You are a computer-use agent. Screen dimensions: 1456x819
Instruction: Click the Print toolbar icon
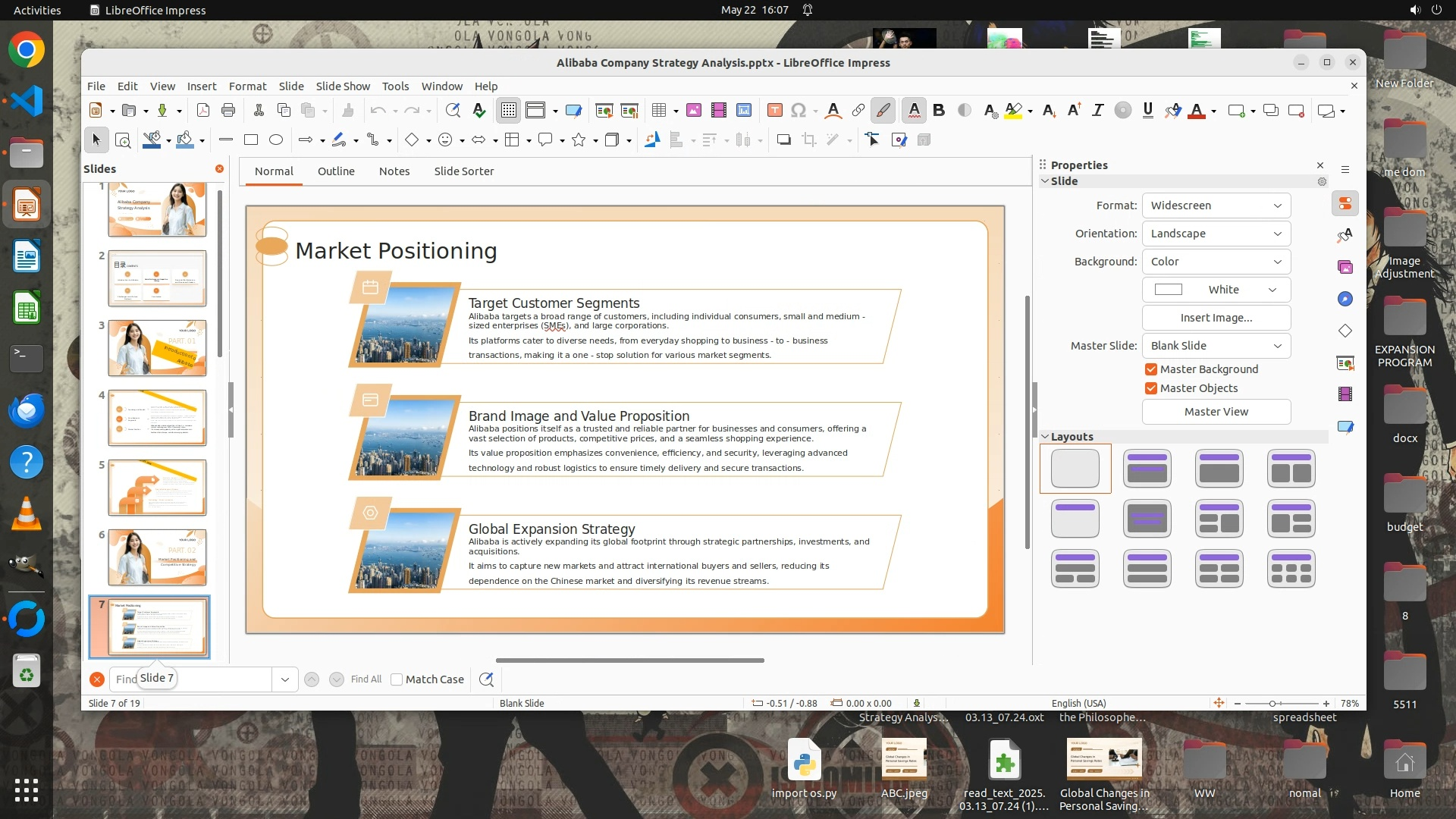[228, 111]
